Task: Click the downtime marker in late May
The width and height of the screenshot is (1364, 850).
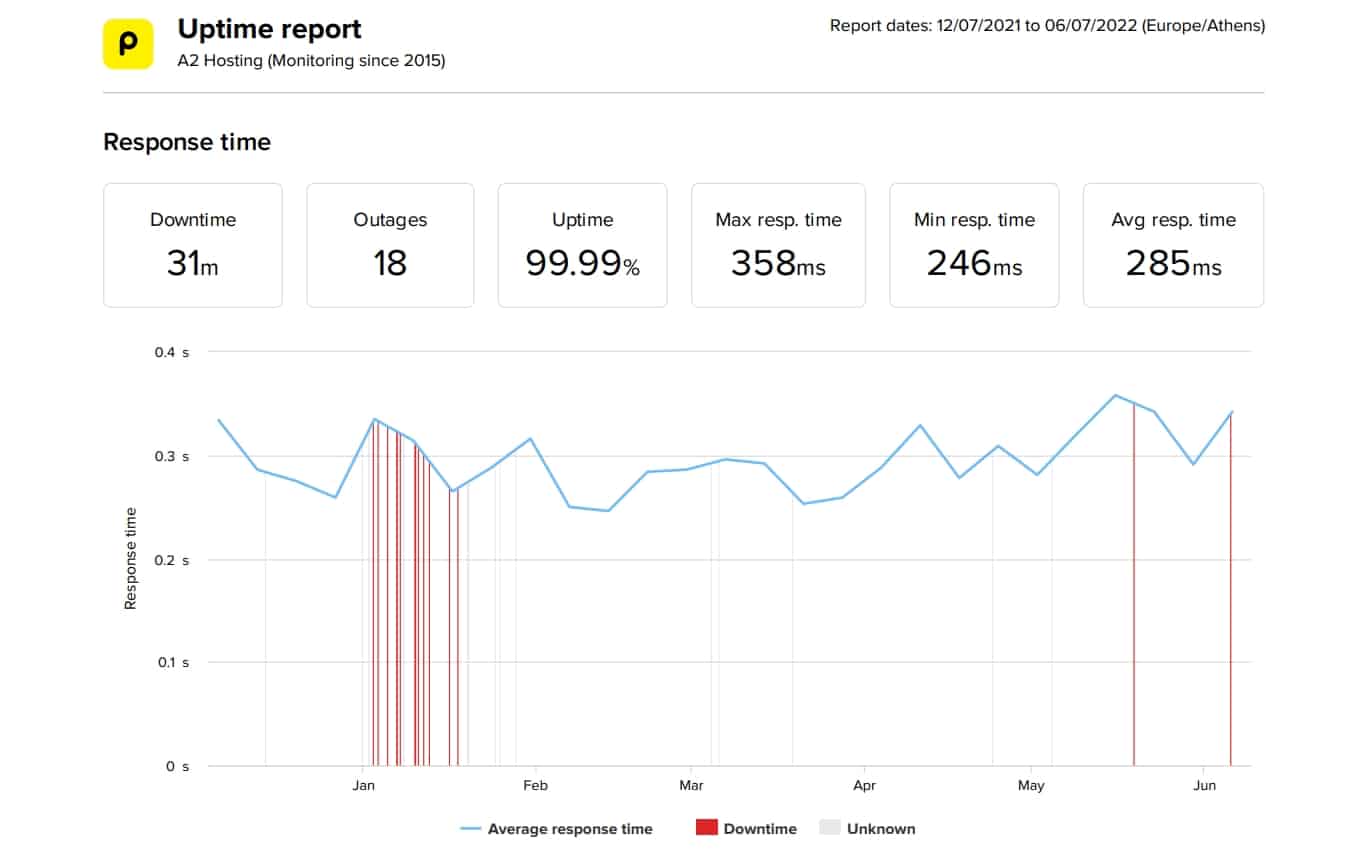Action: 1134,585
